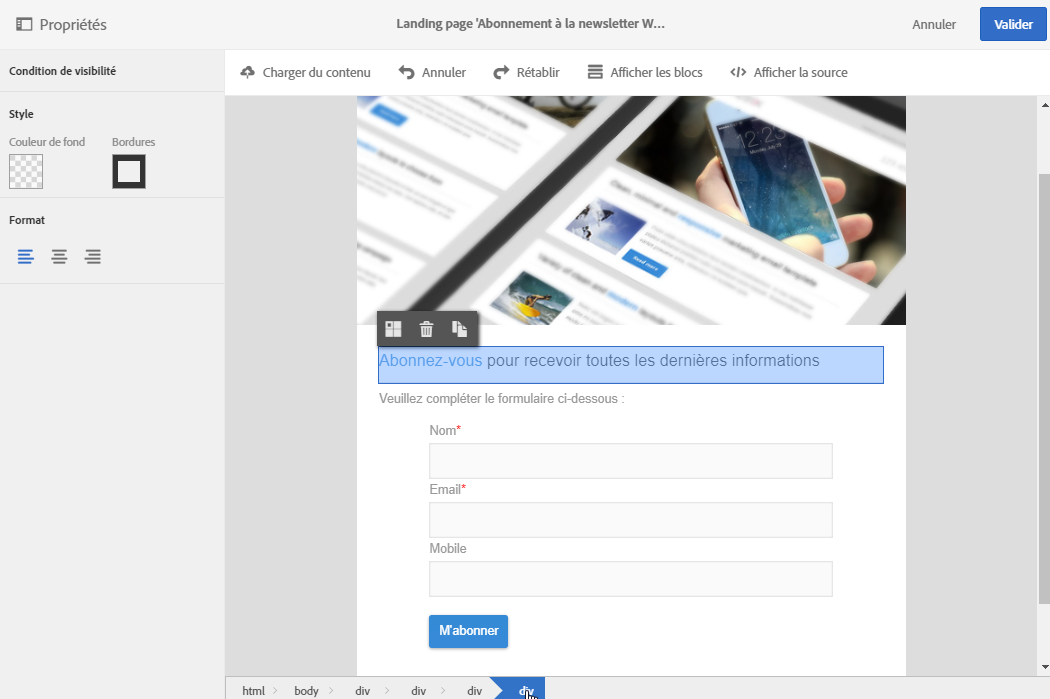Delete the selected block with trash icon
Screen dimensions: 1050x699
click(426, 329)
